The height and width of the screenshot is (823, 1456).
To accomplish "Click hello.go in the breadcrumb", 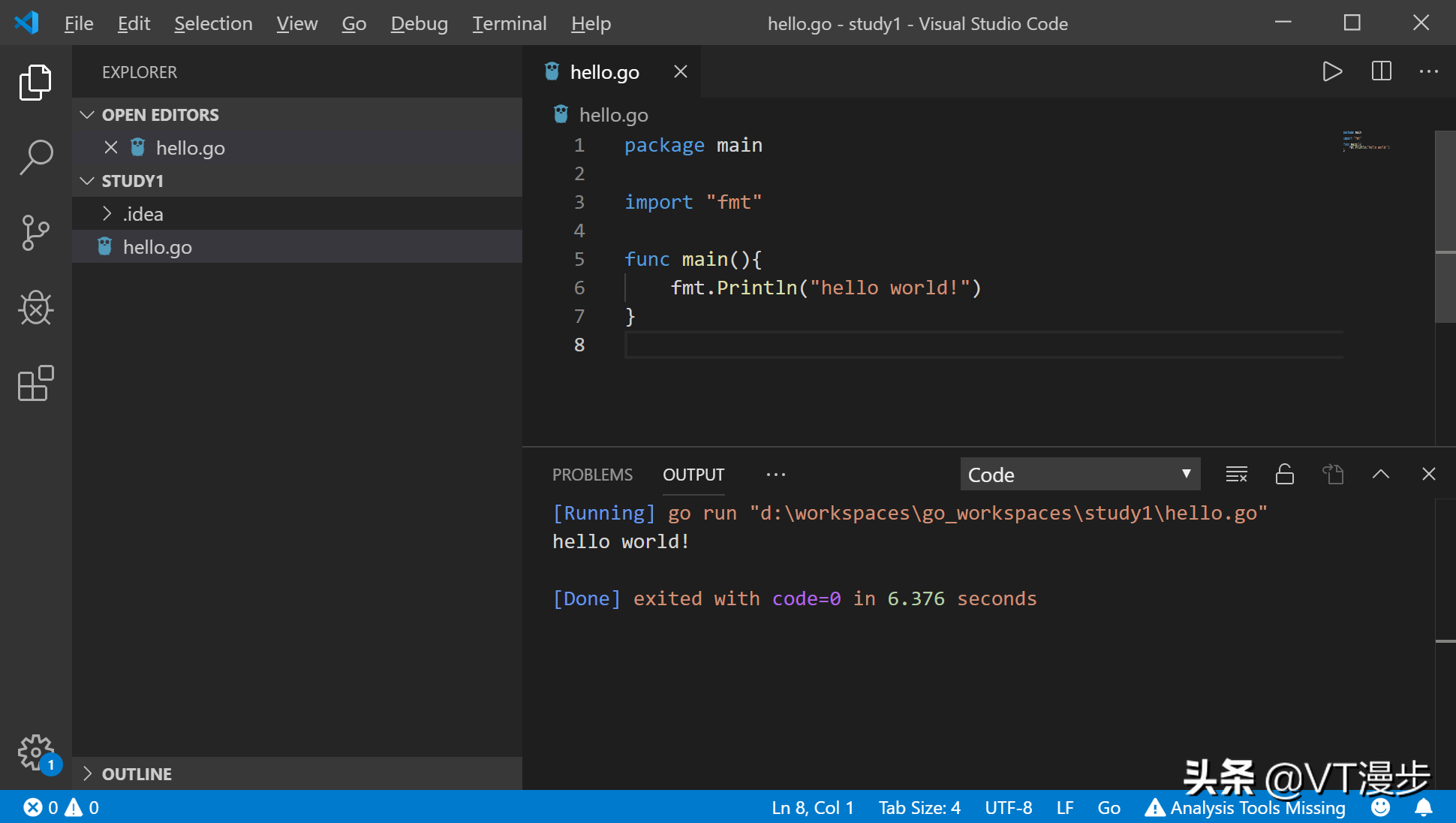I will click(x=613, y=115).
